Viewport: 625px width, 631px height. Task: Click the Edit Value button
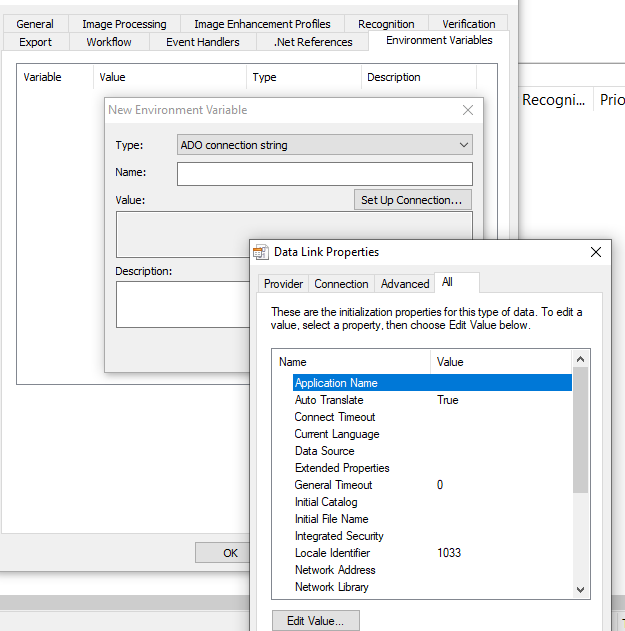[316, 621]
